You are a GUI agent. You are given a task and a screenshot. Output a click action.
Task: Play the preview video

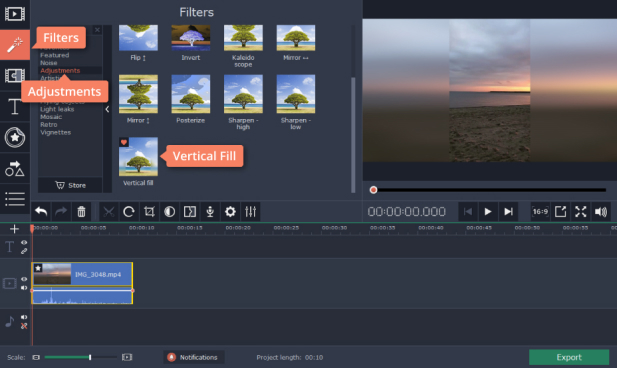(x=488, y=212)
